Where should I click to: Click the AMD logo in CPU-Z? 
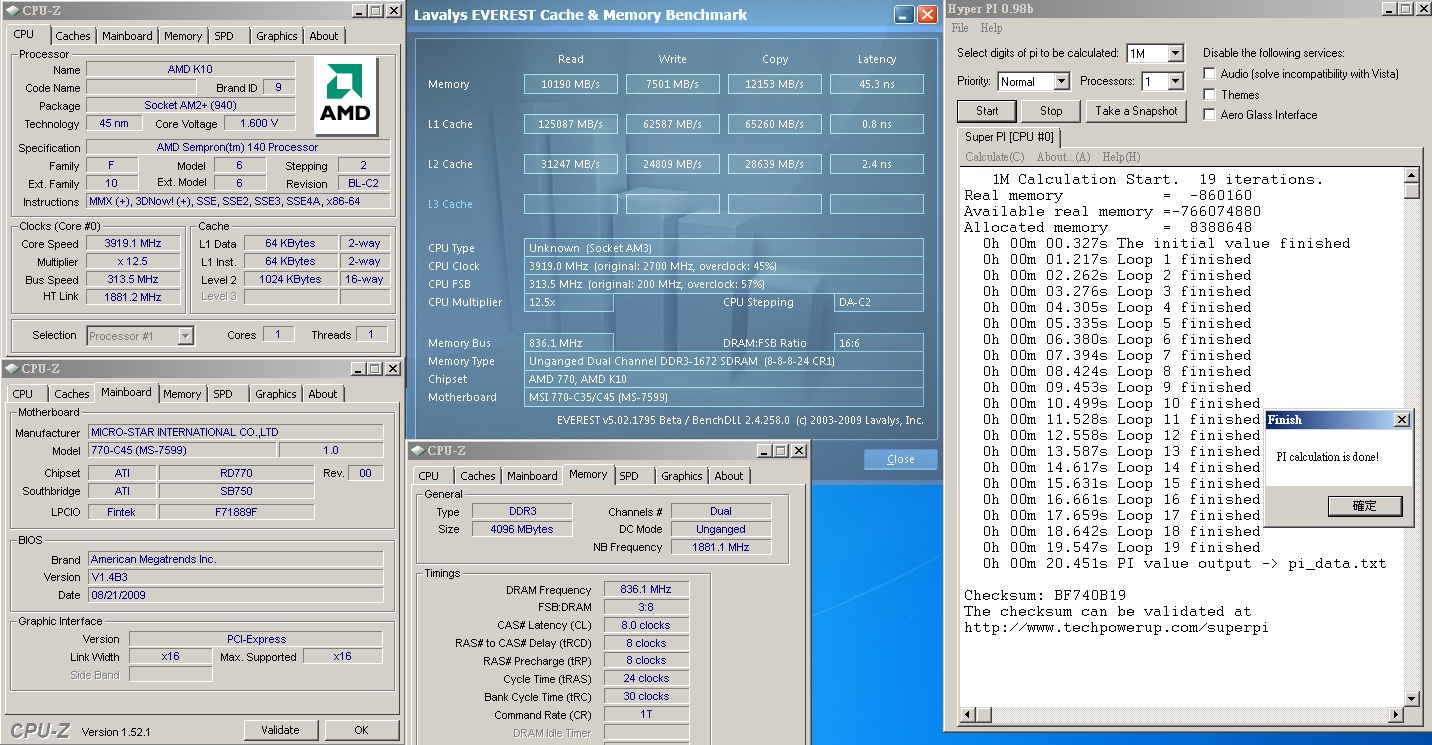[x=345, y=95]
